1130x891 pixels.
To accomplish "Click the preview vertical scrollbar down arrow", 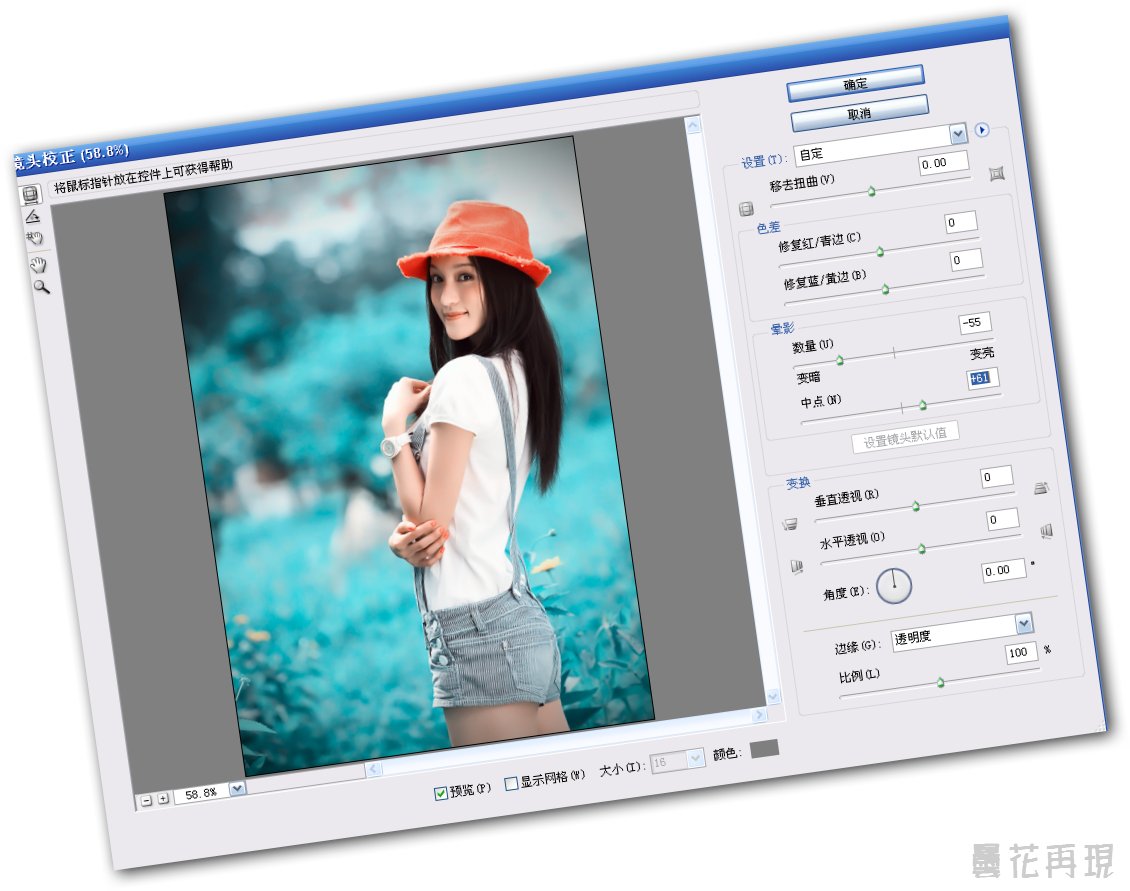I will (x=773, y=696).
